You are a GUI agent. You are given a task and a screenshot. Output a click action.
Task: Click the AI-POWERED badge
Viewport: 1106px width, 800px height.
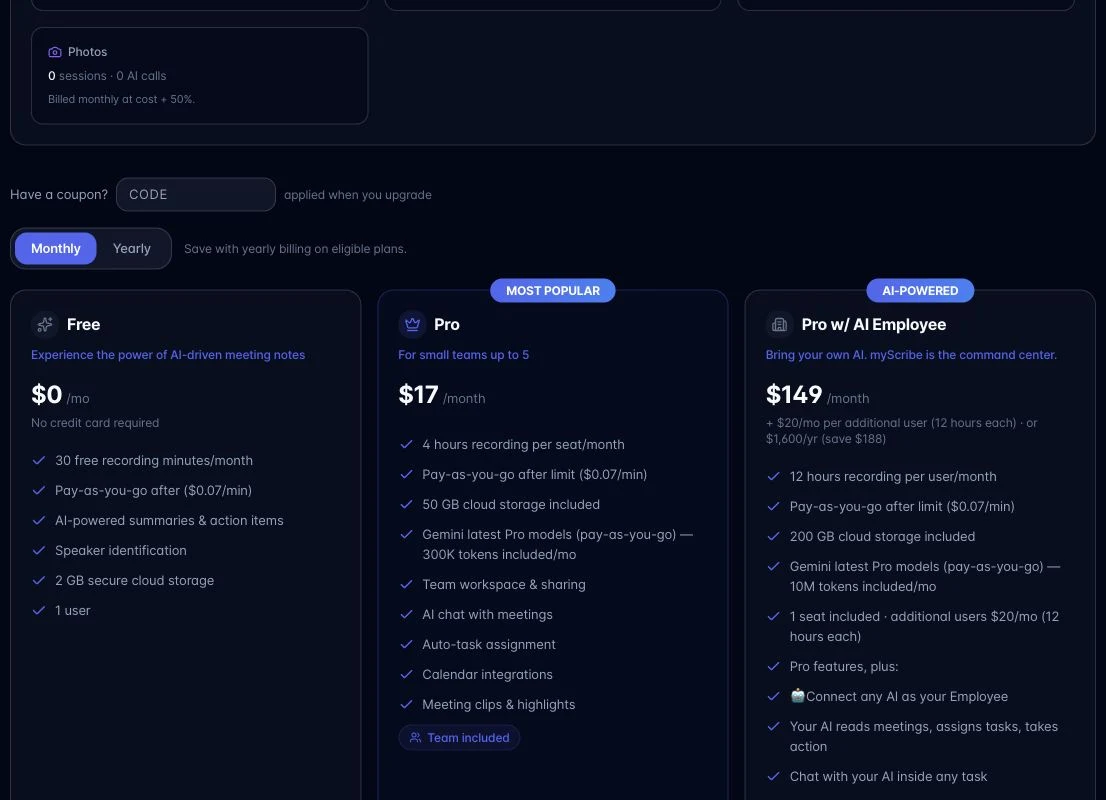[x=920, y=291]
